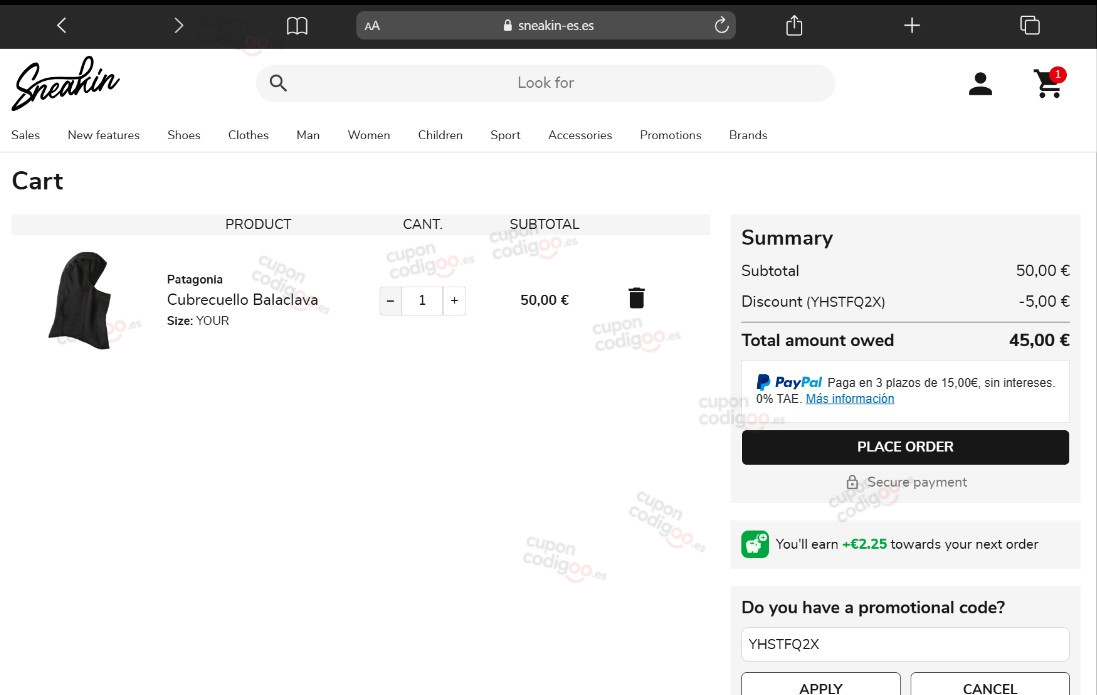Apply the promotional code
The height and width of the screenshot is (695, 1097).
pos(821,687)
